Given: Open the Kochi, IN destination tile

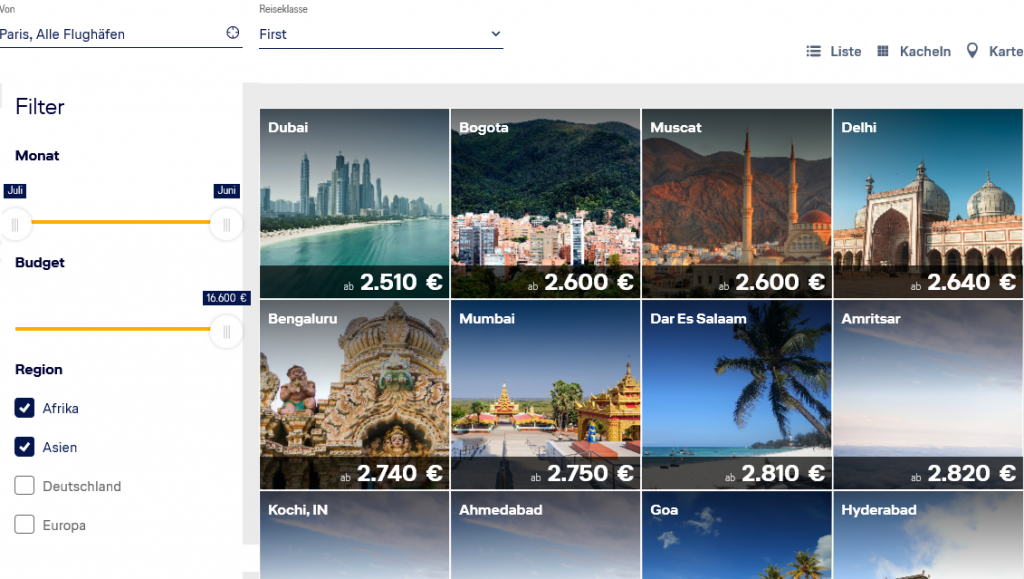Looking at the screenshot, I should [355, 535].
